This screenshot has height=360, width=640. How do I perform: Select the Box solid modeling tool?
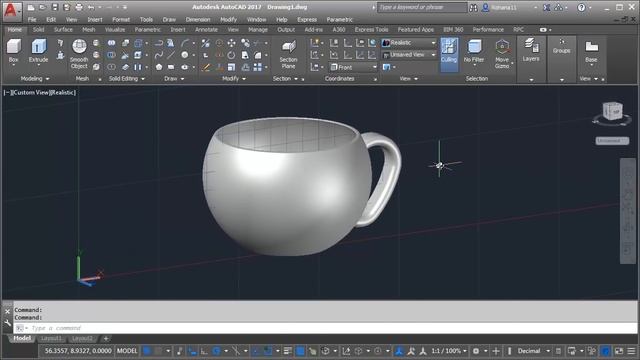tap(13, 50)
